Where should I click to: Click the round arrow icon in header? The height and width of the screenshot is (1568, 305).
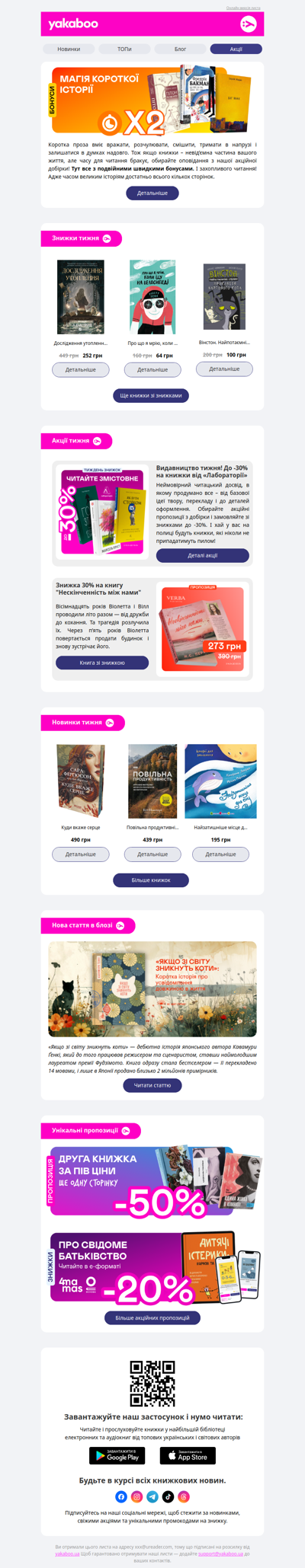248,24
